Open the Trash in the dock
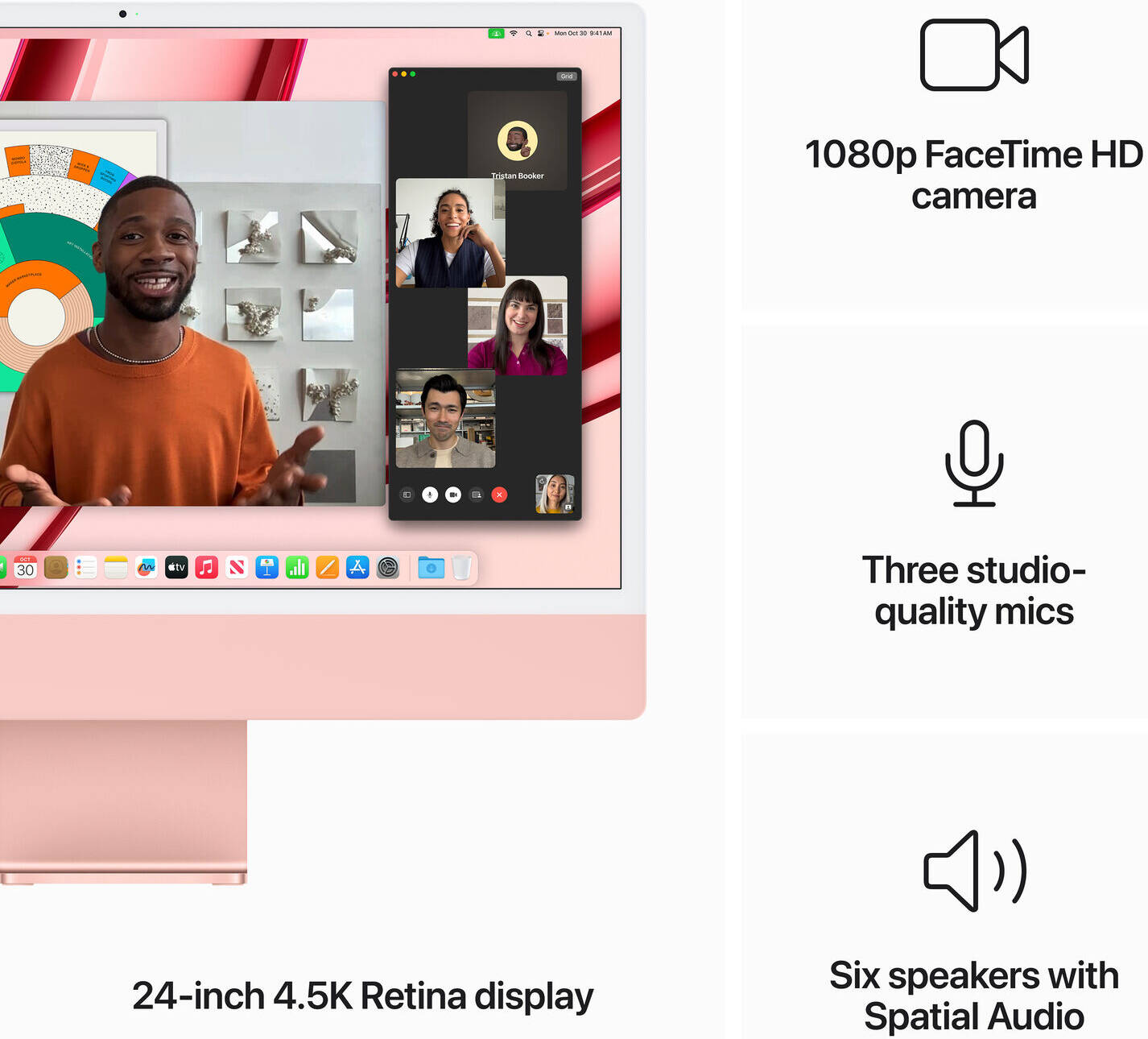This screenshot has height=1039, width=1148. [461, 568]
